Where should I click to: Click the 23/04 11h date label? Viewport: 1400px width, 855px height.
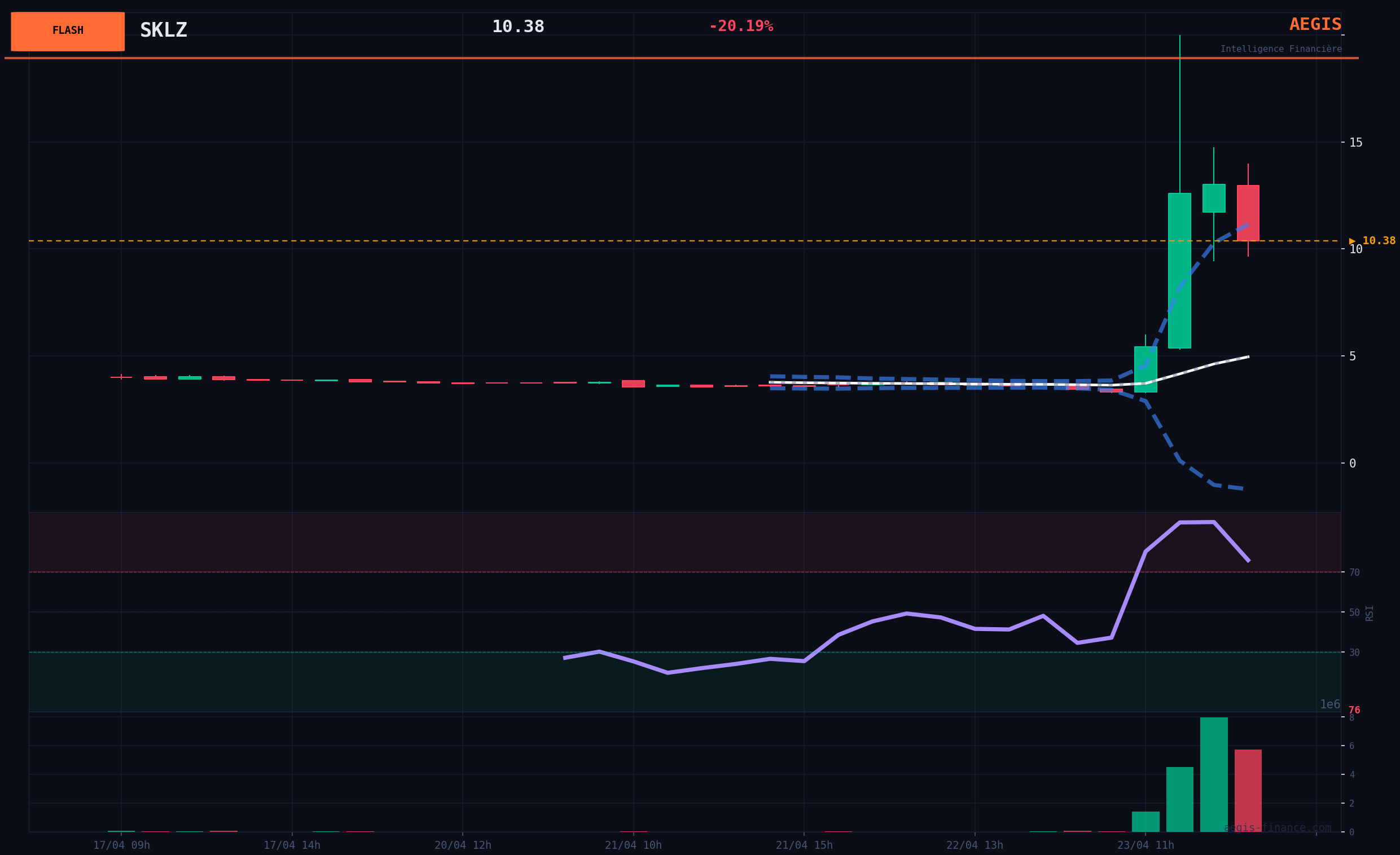click(1146, 845)
